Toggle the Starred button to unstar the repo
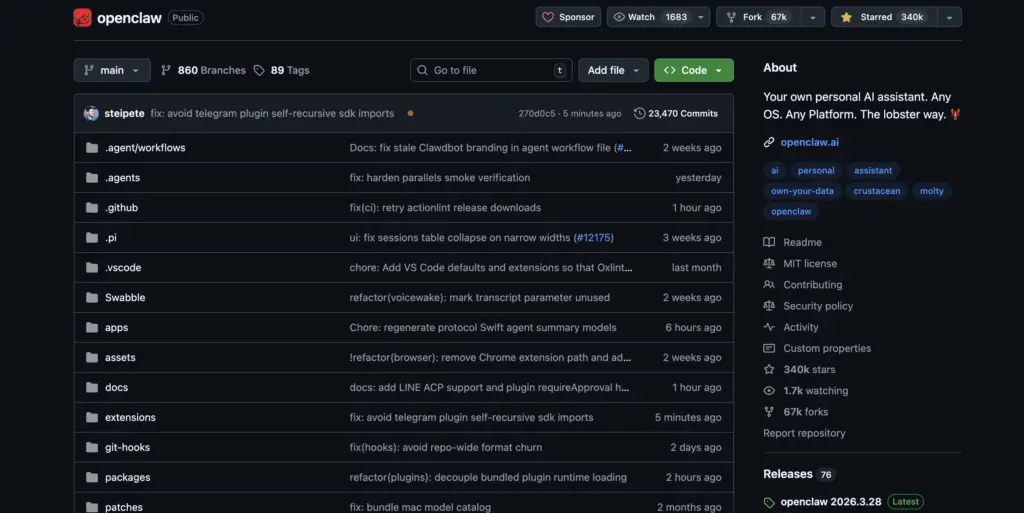 (x=884, y=17)
